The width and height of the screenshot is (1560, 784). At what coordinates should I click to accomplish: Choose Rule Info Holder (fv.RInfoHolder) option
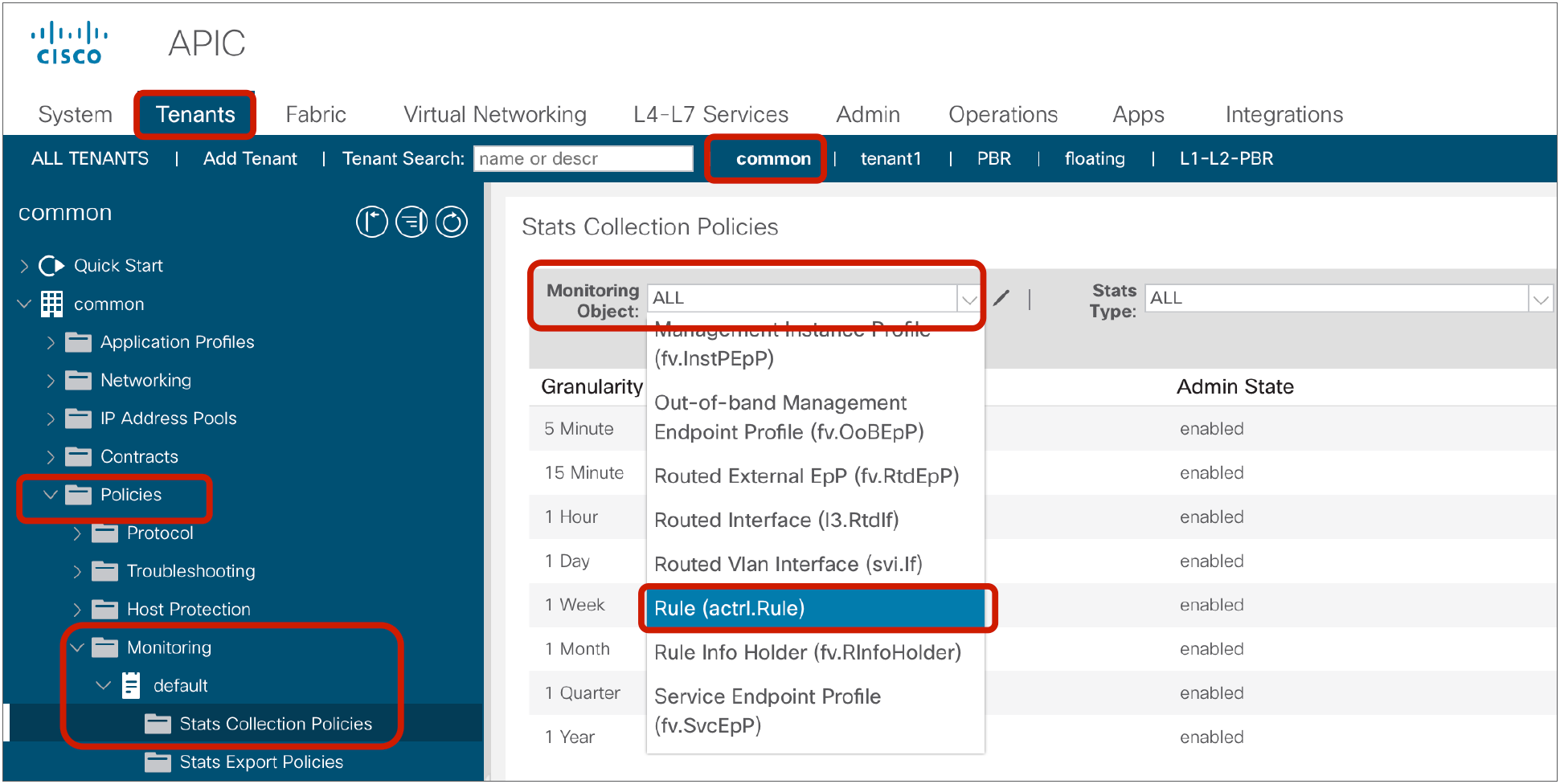click(x=815, y=653)
